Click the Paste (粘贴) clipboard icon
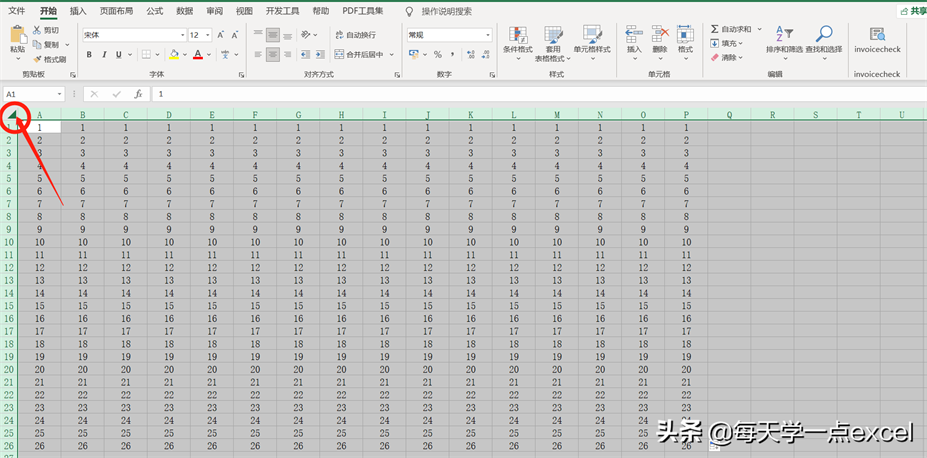This screenshot has width=927, height=458. 17,37
